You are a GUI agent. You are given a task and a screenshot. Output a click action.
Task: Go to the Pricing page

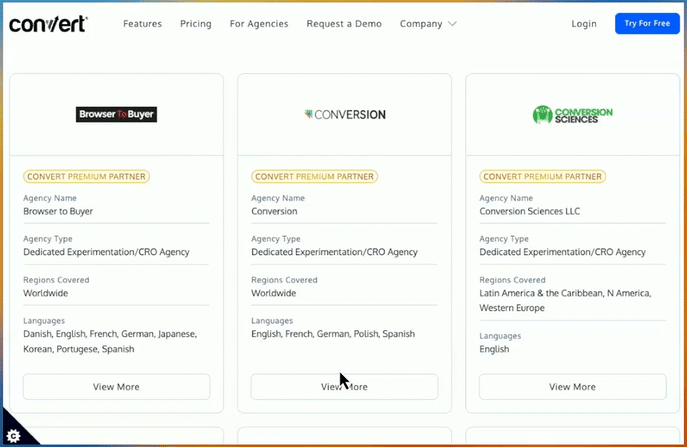tap(196, 23)
